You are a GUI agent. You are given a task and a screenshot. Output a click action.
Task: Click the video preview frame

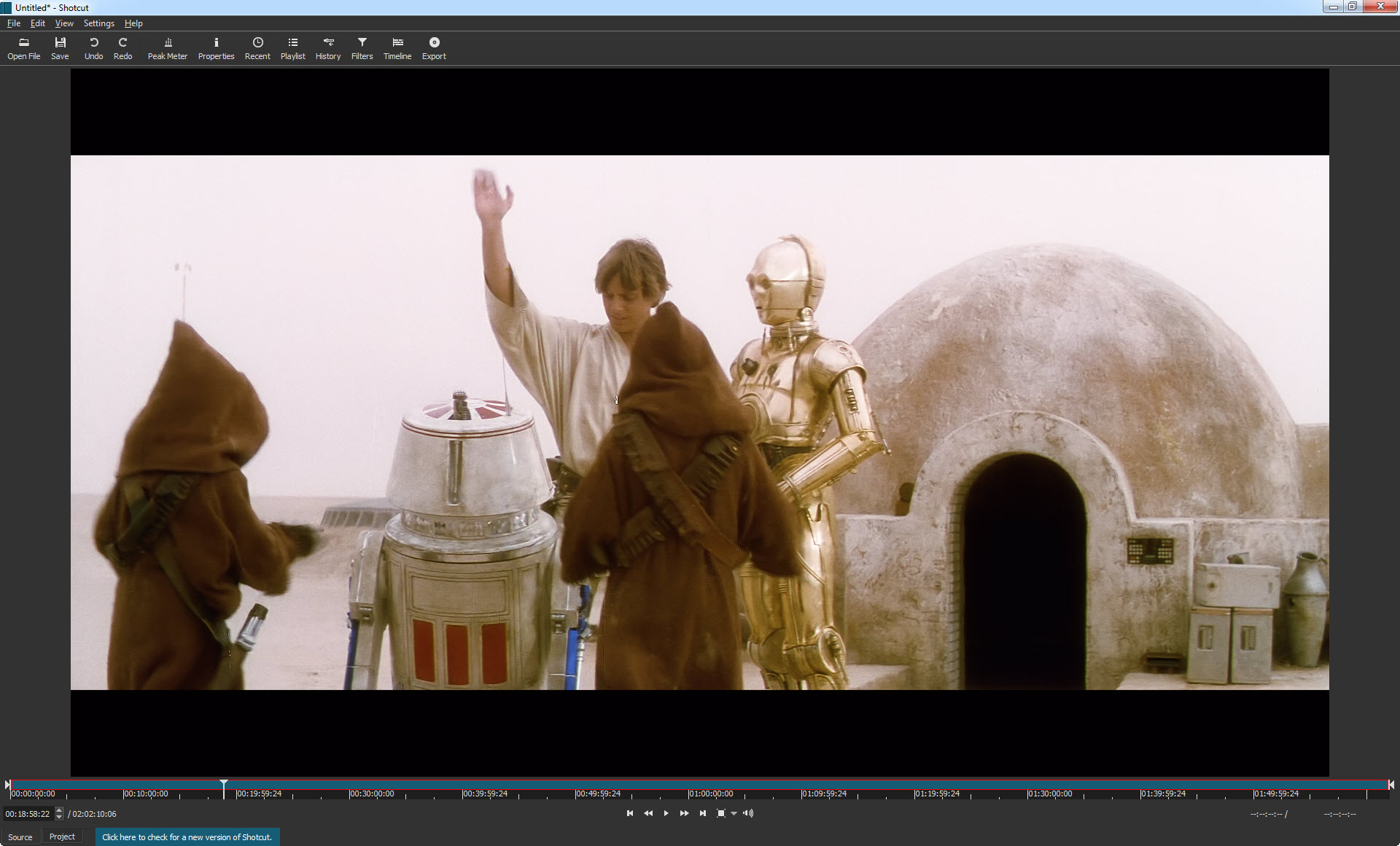[x=699, y=422]
